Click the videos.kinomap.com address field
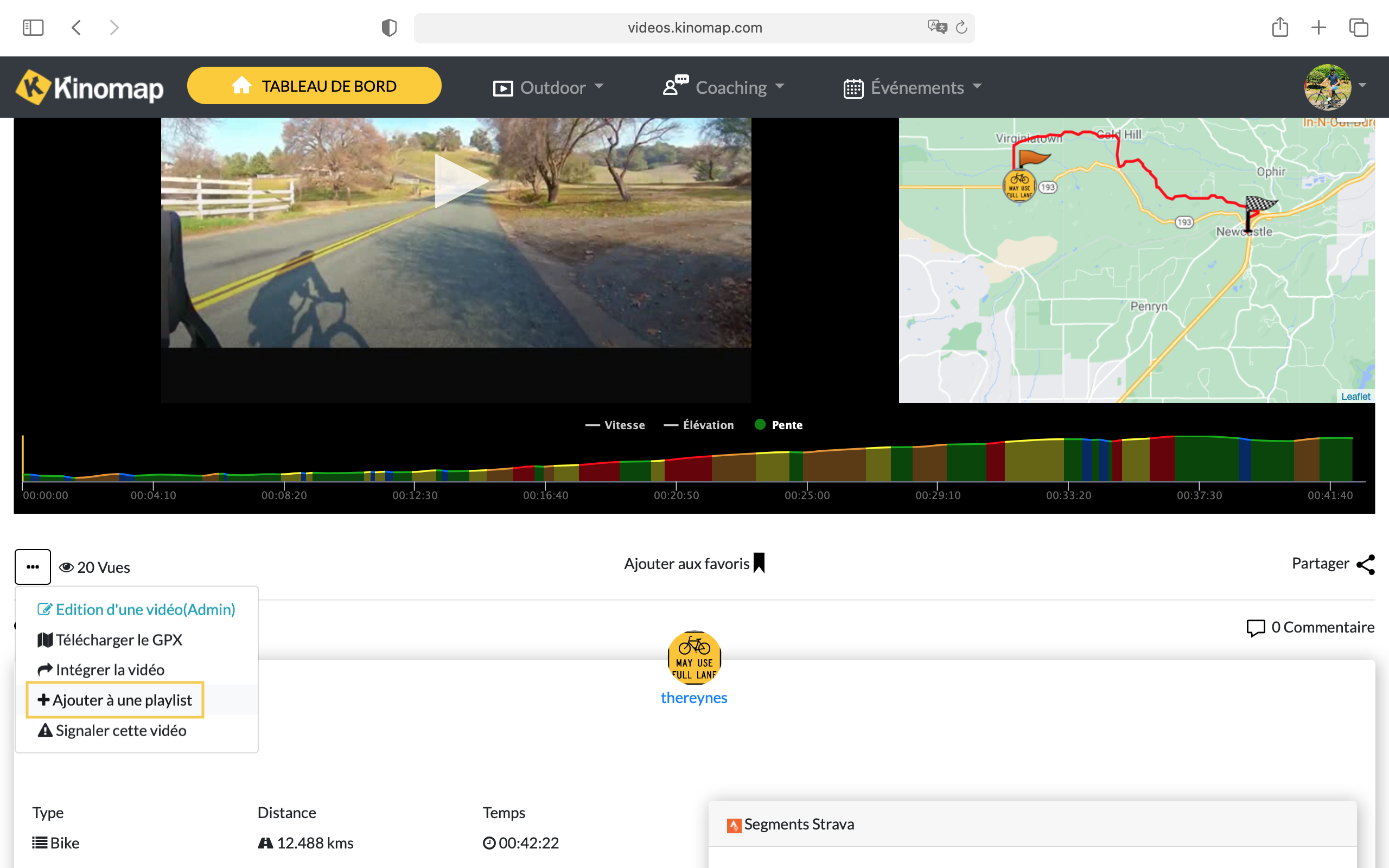 [x=694, y=28]
